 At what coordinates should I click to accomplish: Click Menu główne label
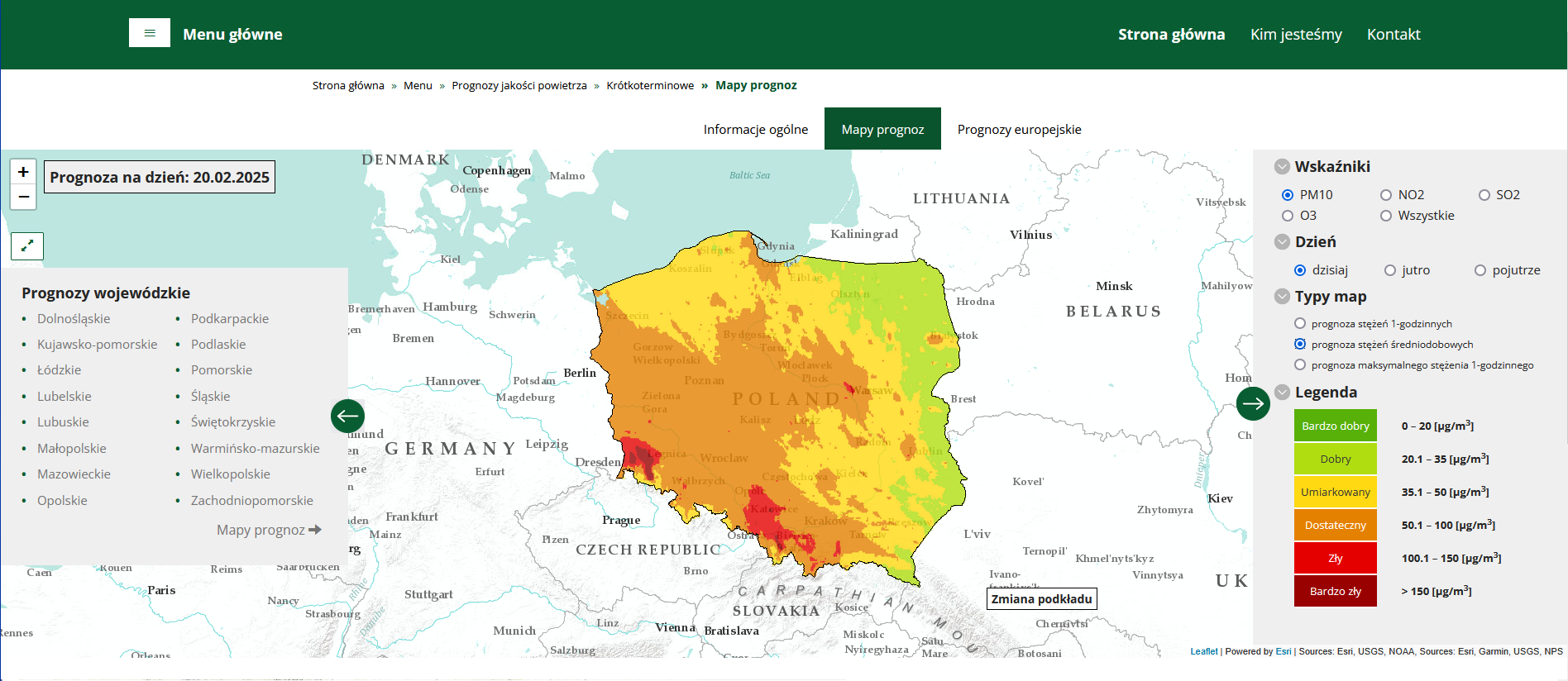point(232,34)
